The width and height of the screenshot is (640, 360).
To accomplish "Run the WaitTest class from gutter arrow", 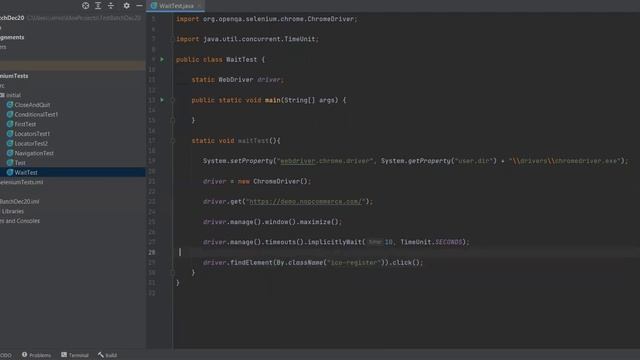I will (x=162, y=60).
